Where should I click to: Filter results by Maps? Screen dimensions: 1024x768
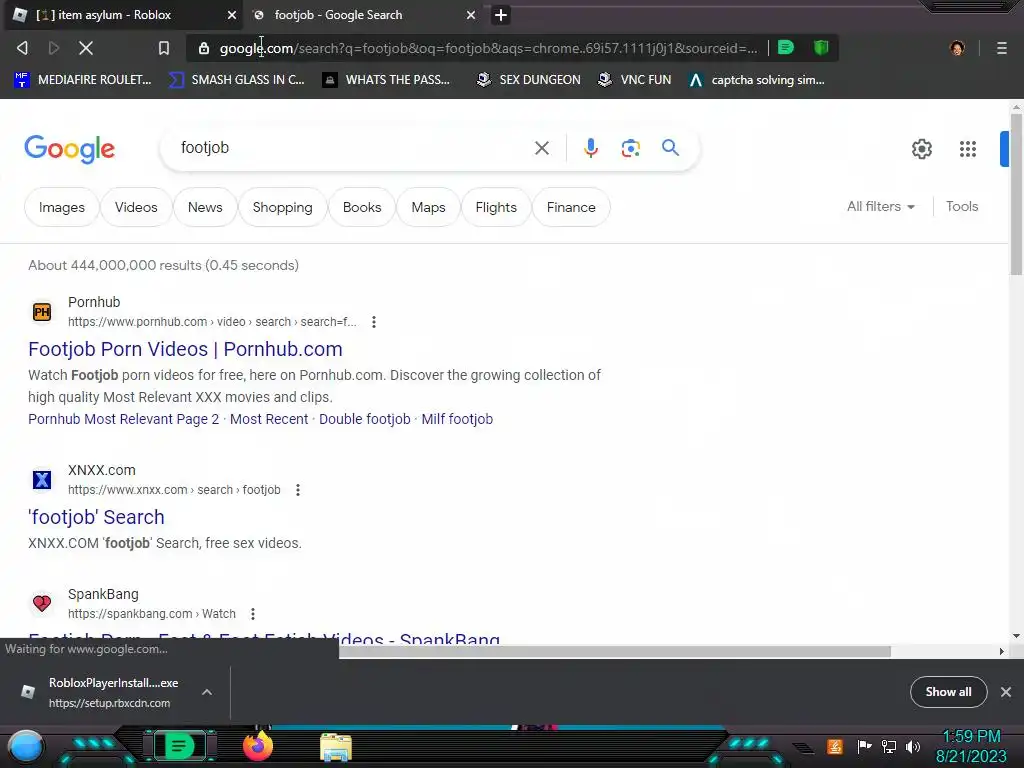(x=428, y=207)
